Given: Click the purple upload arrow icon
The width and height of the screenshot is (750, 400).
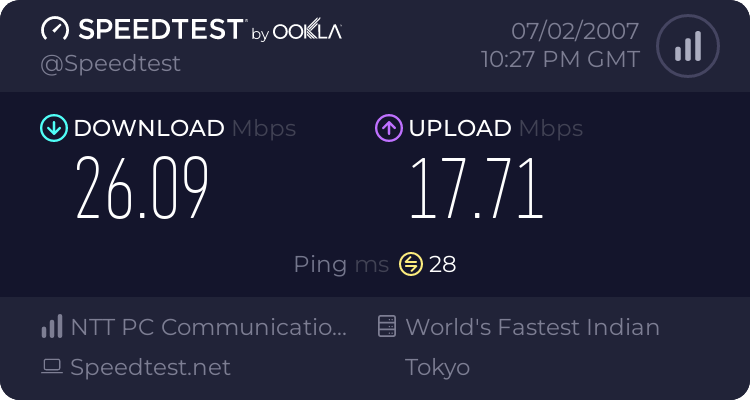Looking at the screenshot, I should pos(388,128).
